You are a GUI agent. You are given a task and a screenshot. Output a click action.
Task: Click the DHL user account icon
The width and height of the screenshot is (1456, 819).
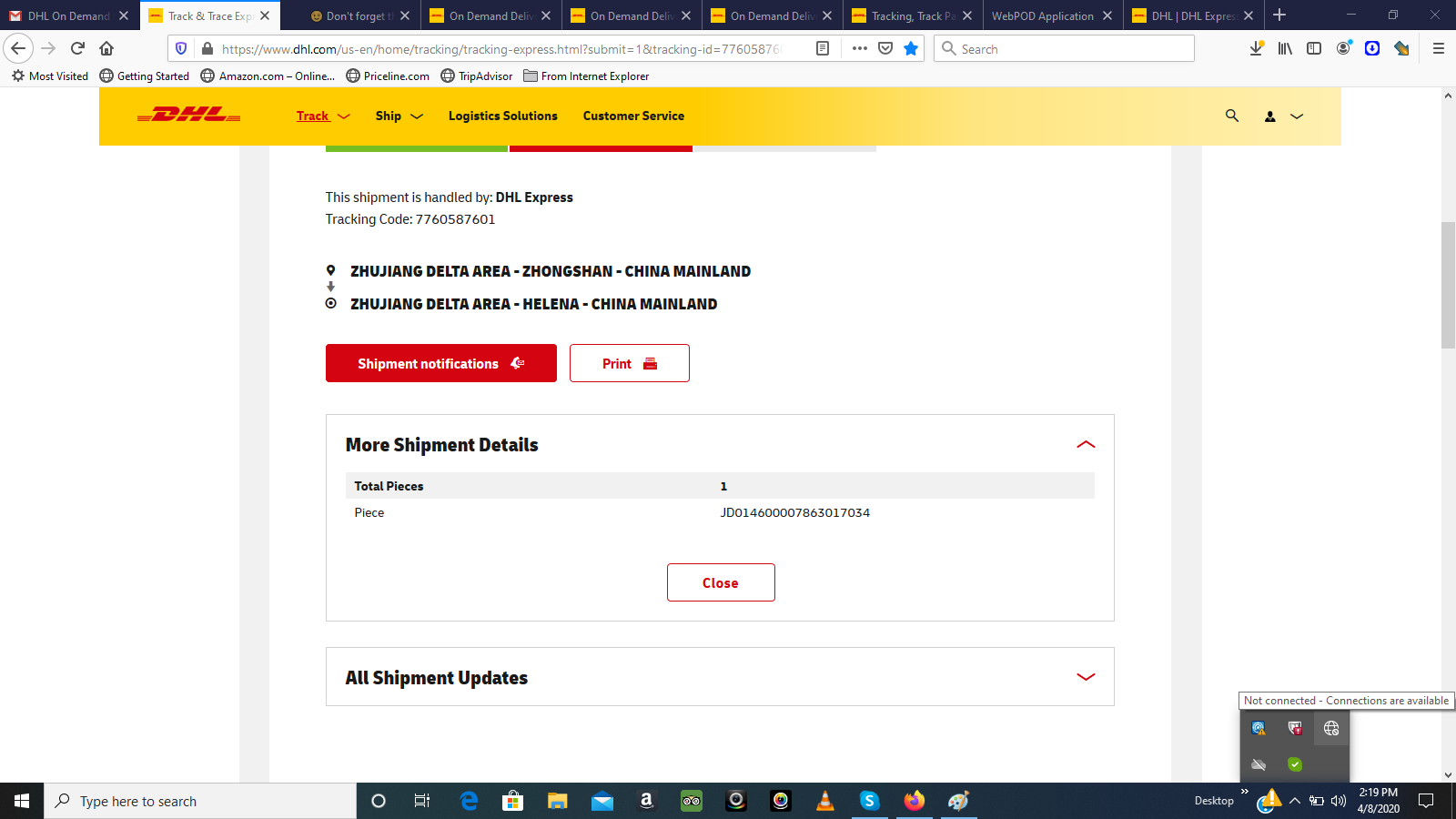tap(1270, 116)
